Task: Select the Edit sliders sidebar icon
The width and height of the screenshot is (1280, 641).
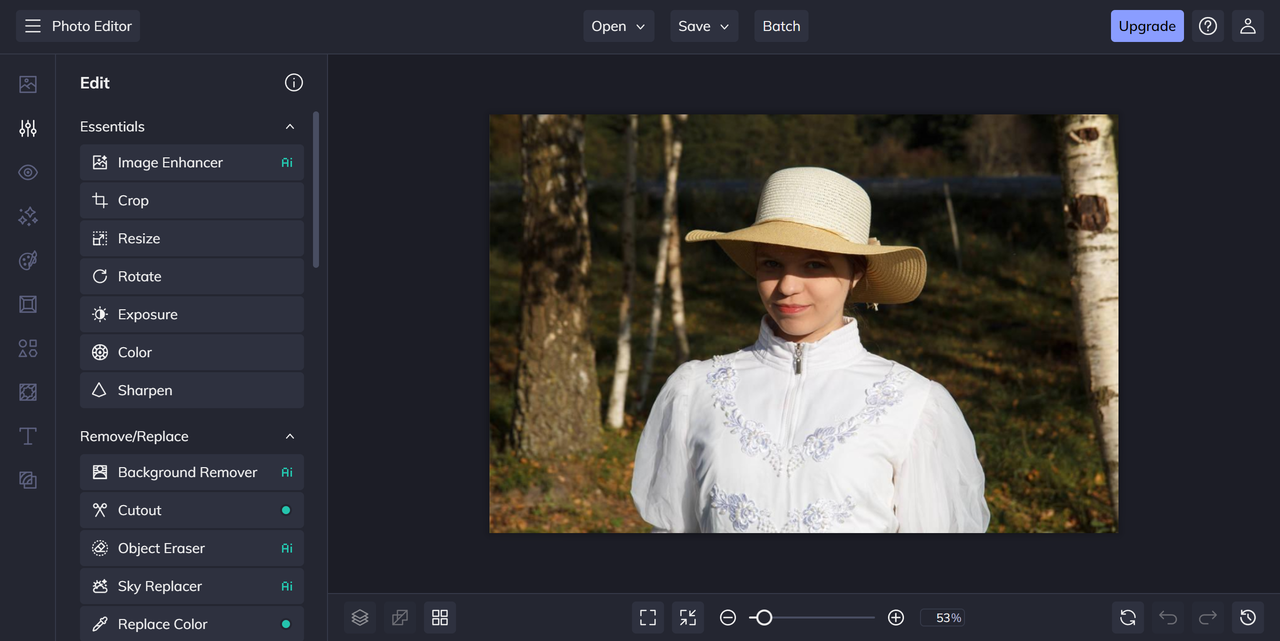Action: [x=28, y=128]
